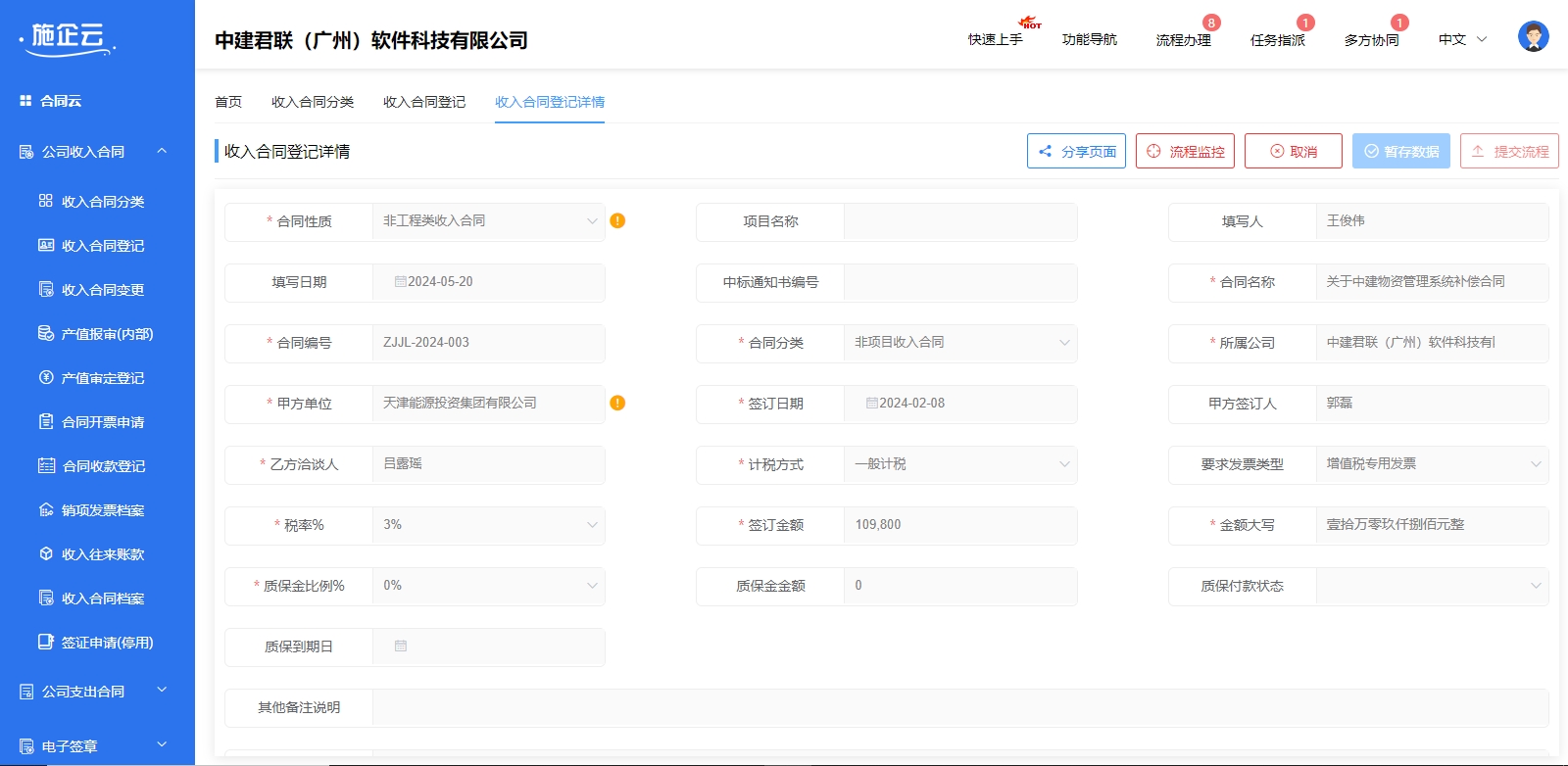Click the 公司支出合同 section icon
The width and height of the screenshot is (1568, 766).
coord(26,692)
